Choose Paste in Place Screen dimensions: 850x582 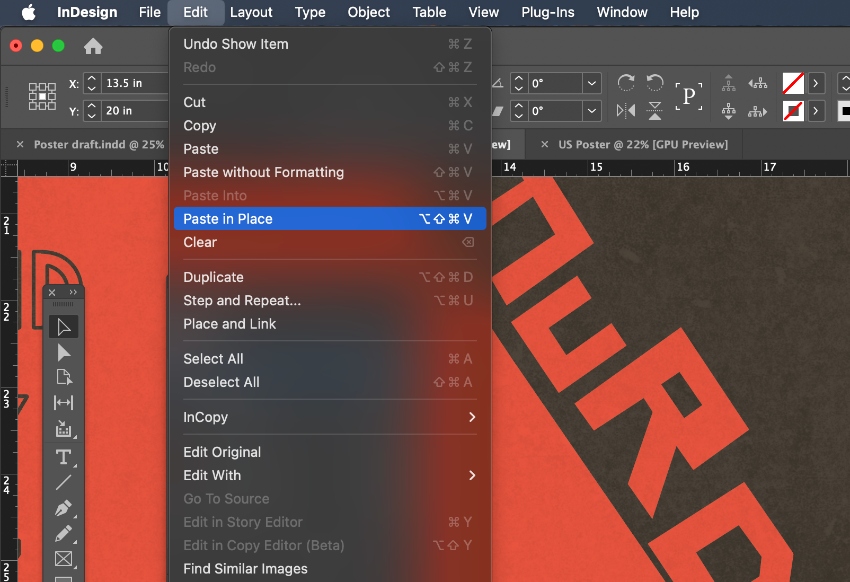(x=330, y=218)
